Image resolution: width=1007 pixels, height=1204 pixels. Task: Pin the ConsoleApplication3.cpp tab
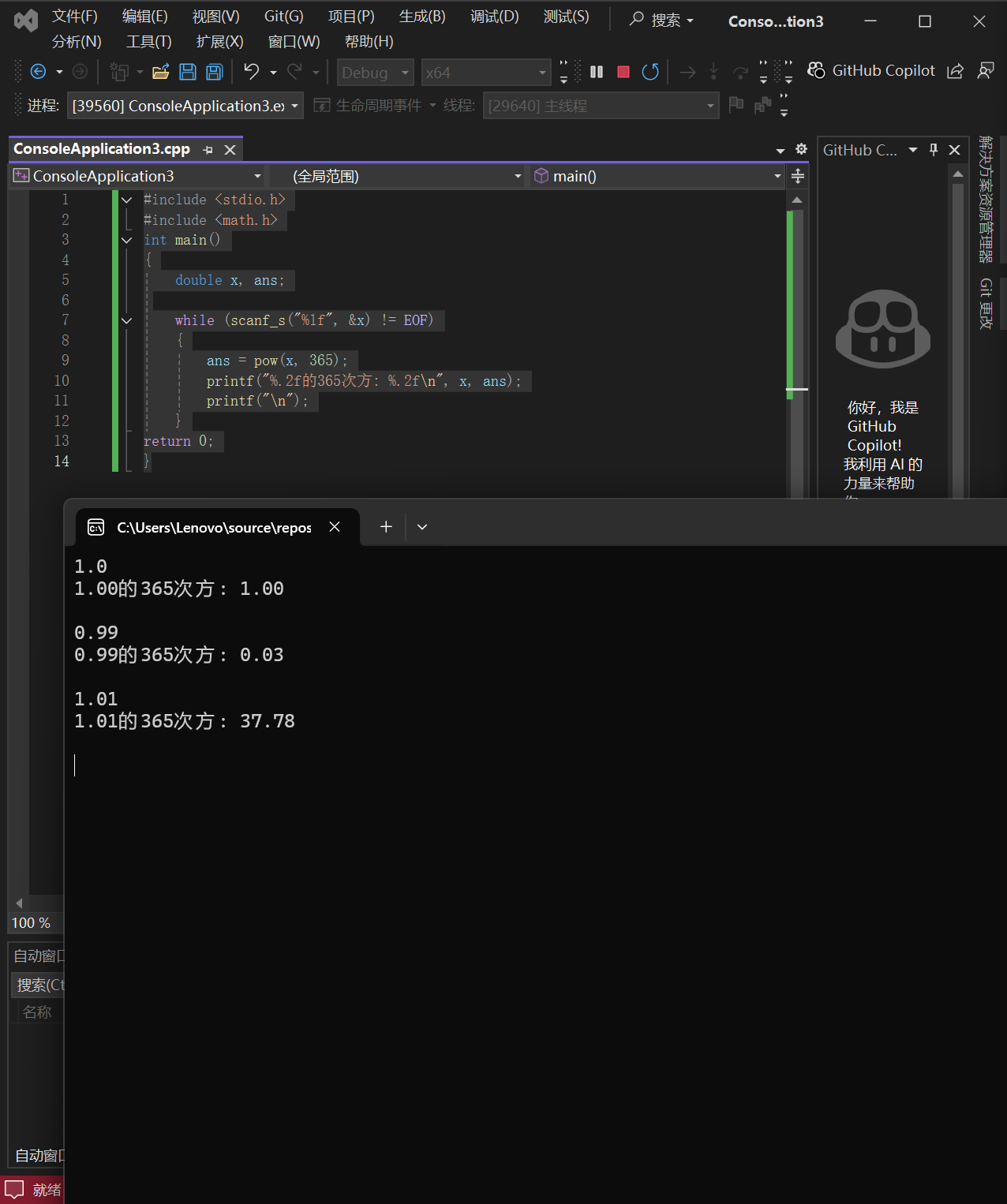coord(208,149)
